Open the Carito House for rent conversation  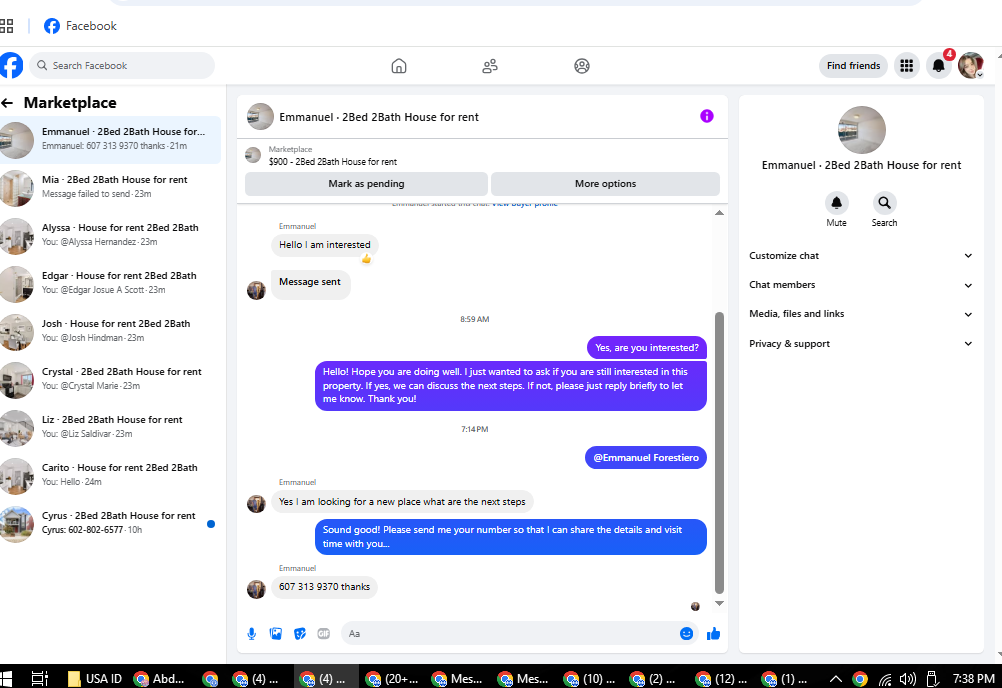(x=111, y=475)
